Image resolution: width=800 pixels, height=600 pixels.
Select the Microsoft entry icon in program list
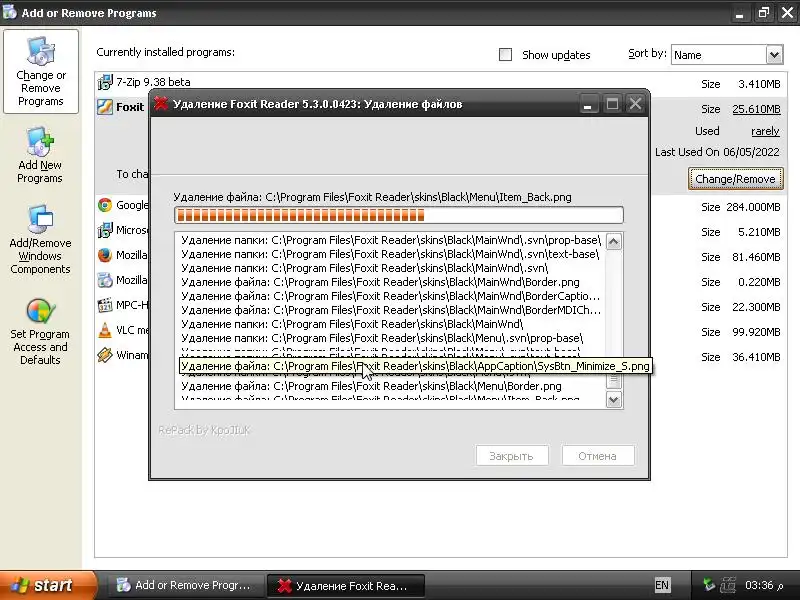(x=105, y=230)
